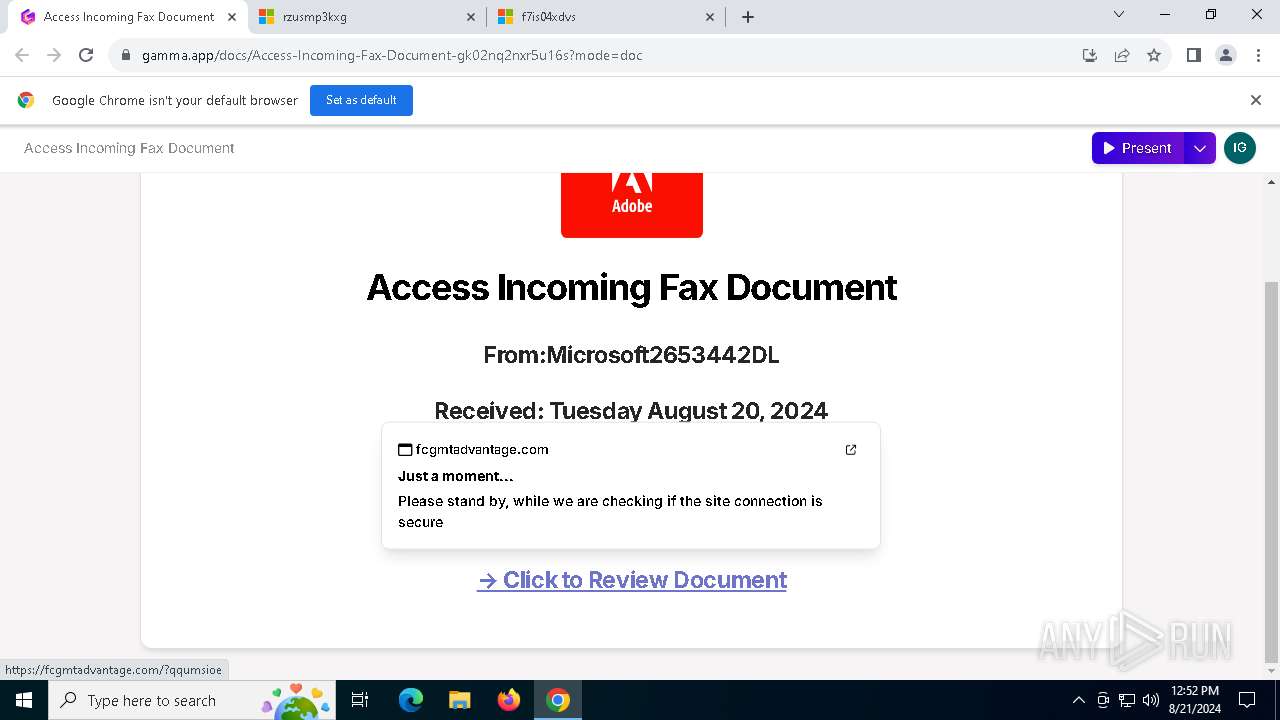Viewport: 1280px width, 720px height.
Task: Click the Received: Tuesday August 20, 2024 text
Action: tap(631, 411)
